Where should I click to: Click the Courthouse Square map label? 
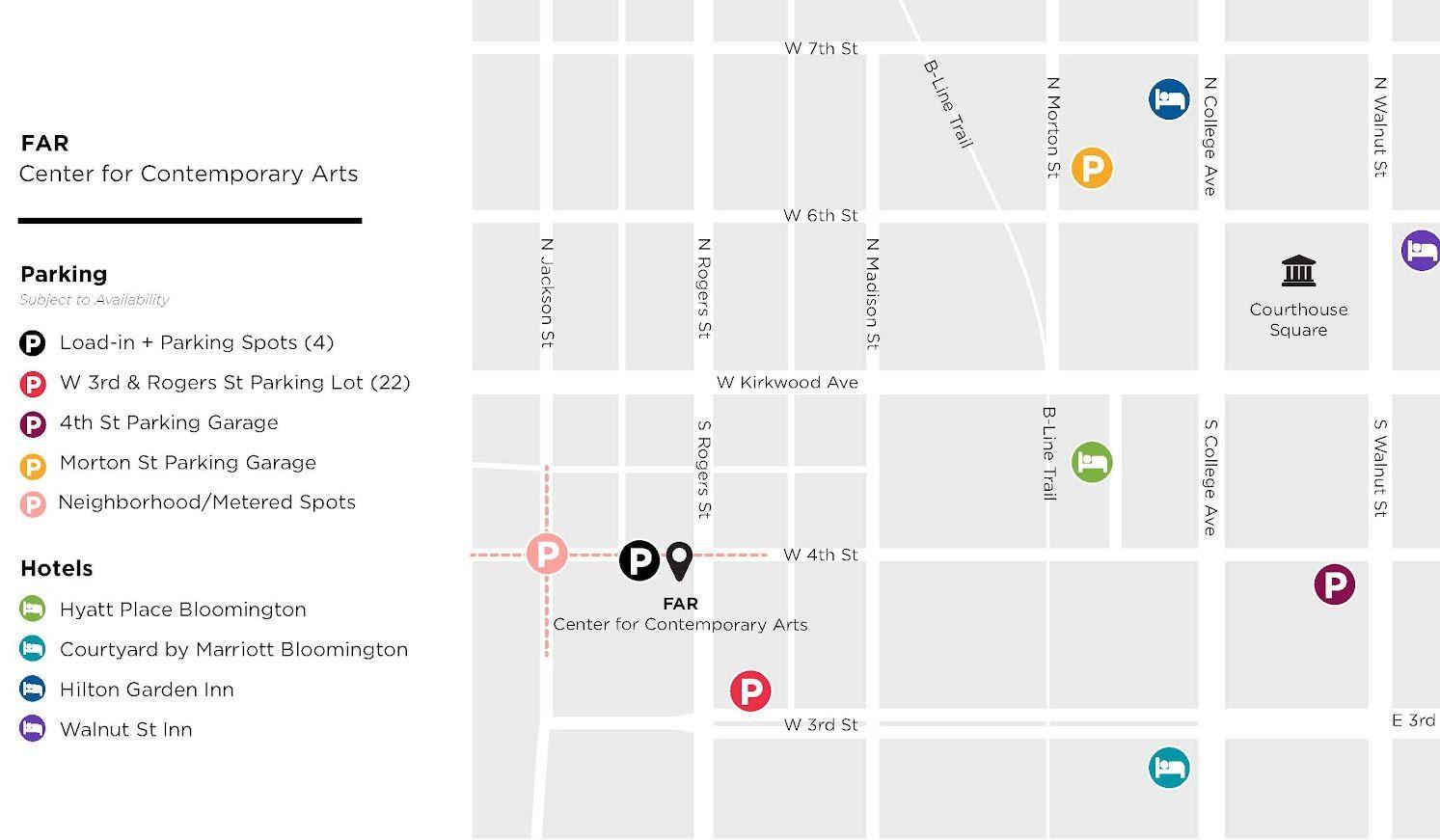(x=1299, y=319)
